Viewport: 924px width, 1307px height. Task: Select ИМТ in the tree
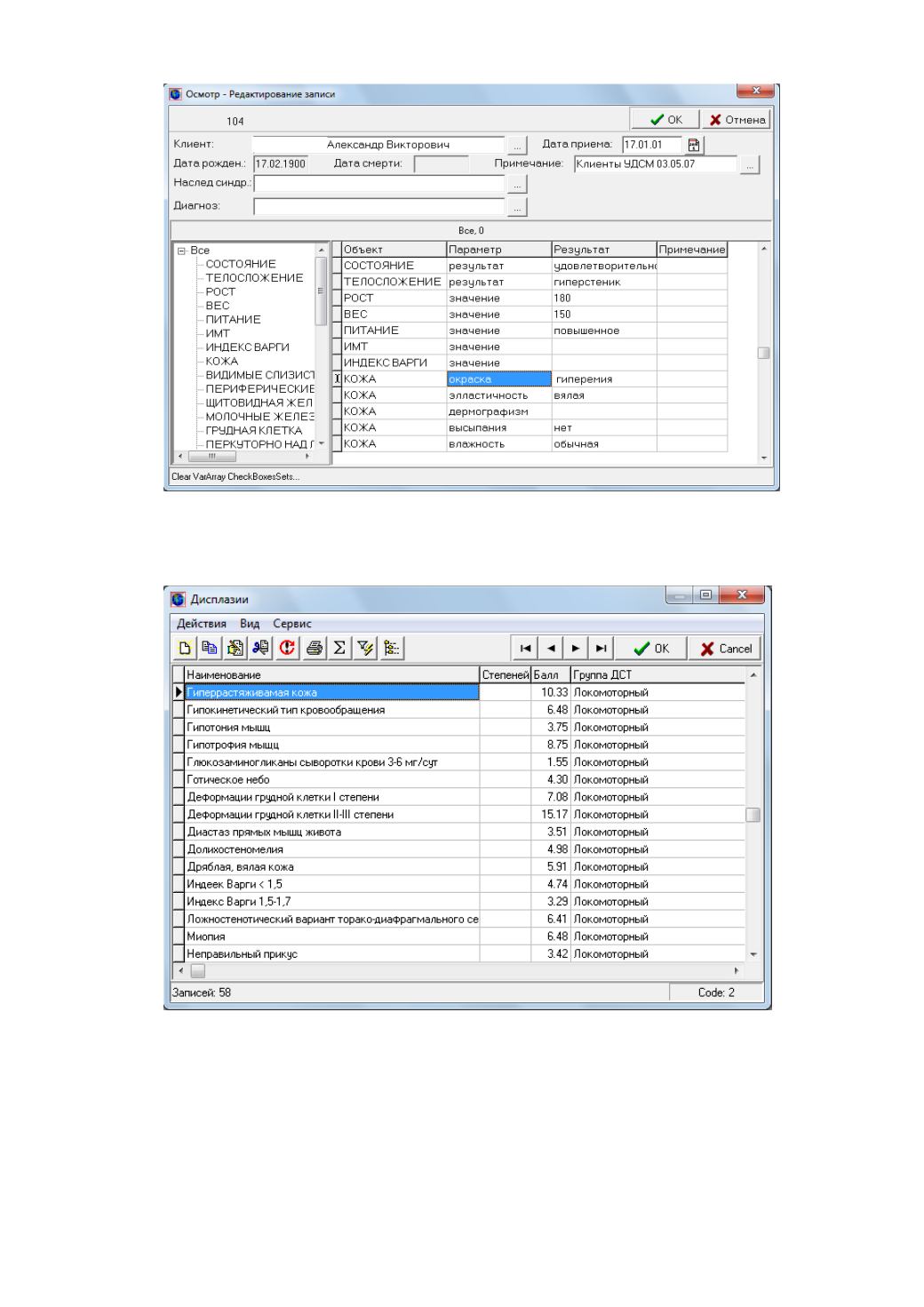[x=218, y=333]
